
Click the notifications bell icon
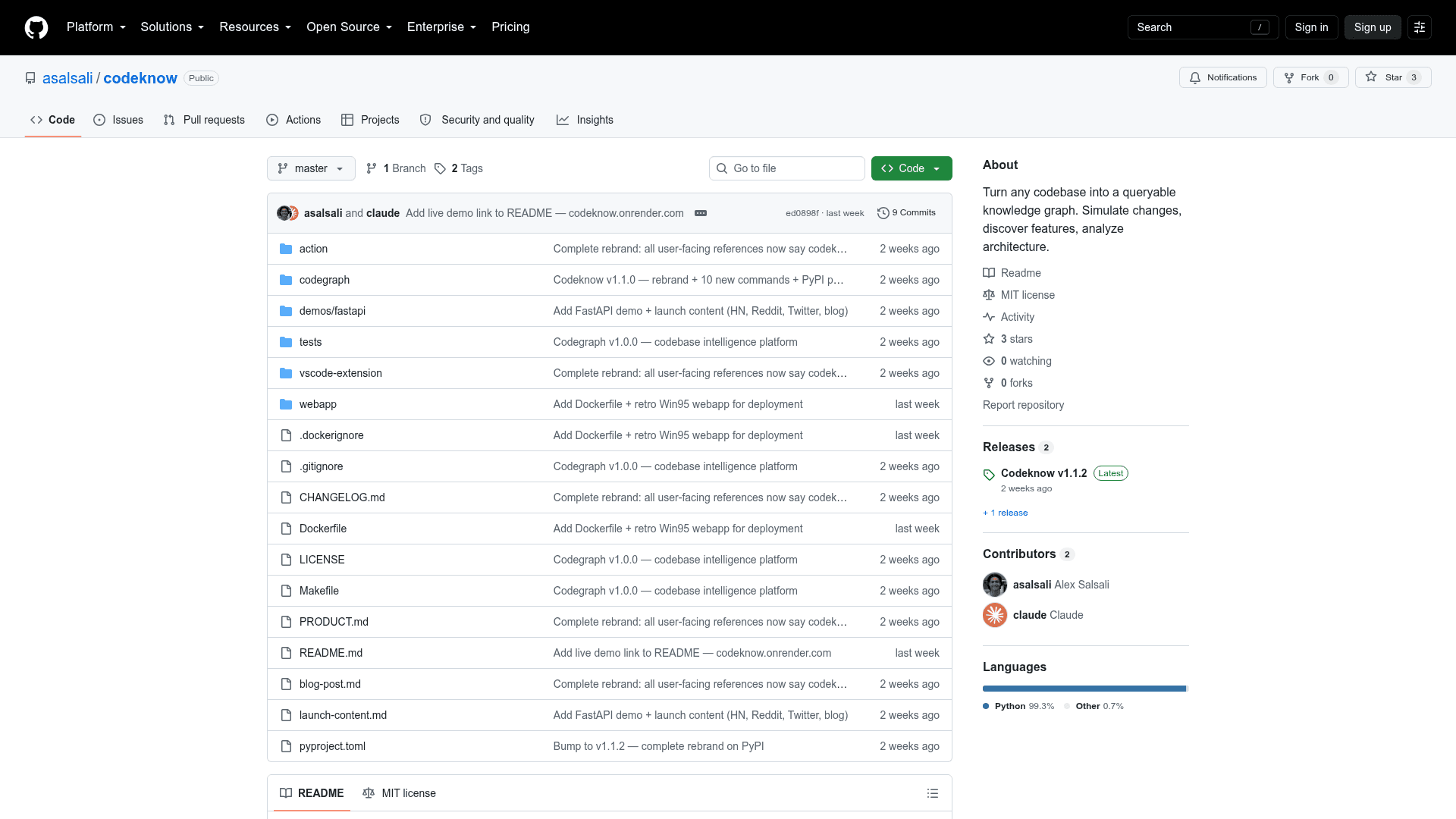coord(1195,77)
